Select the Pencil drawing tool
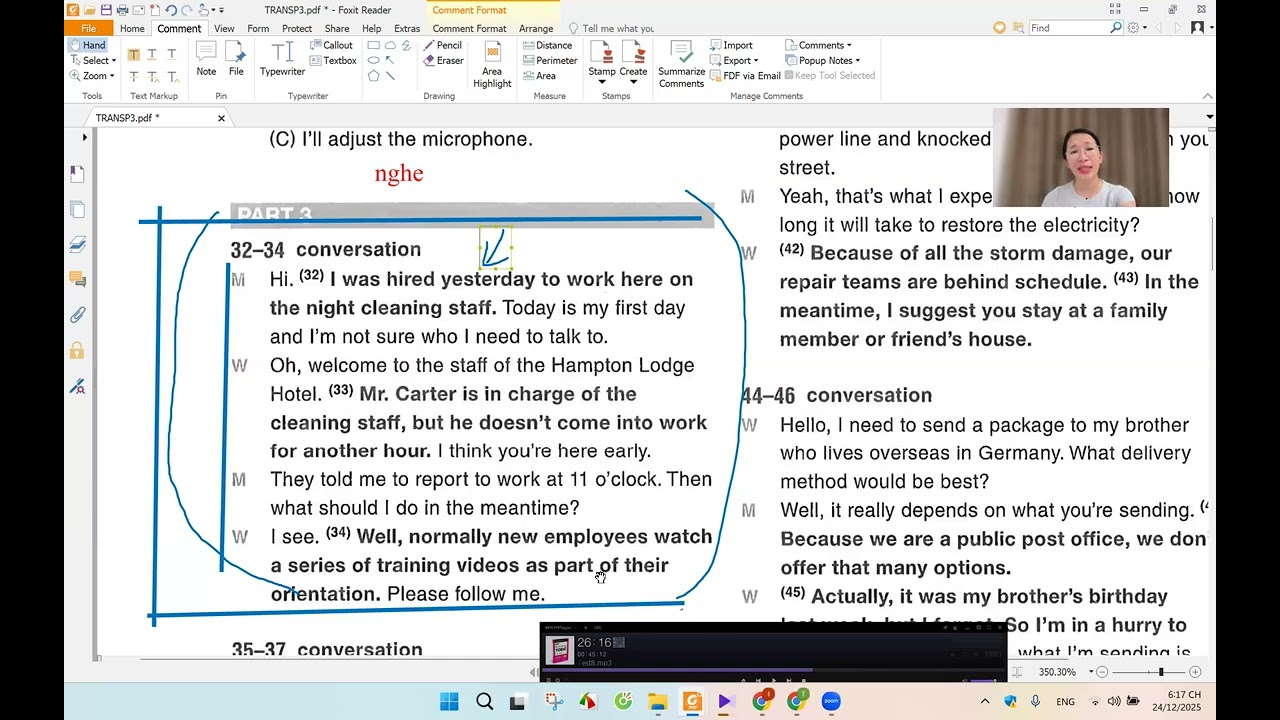The image size is (1280, 720). (x=442, y=45)
